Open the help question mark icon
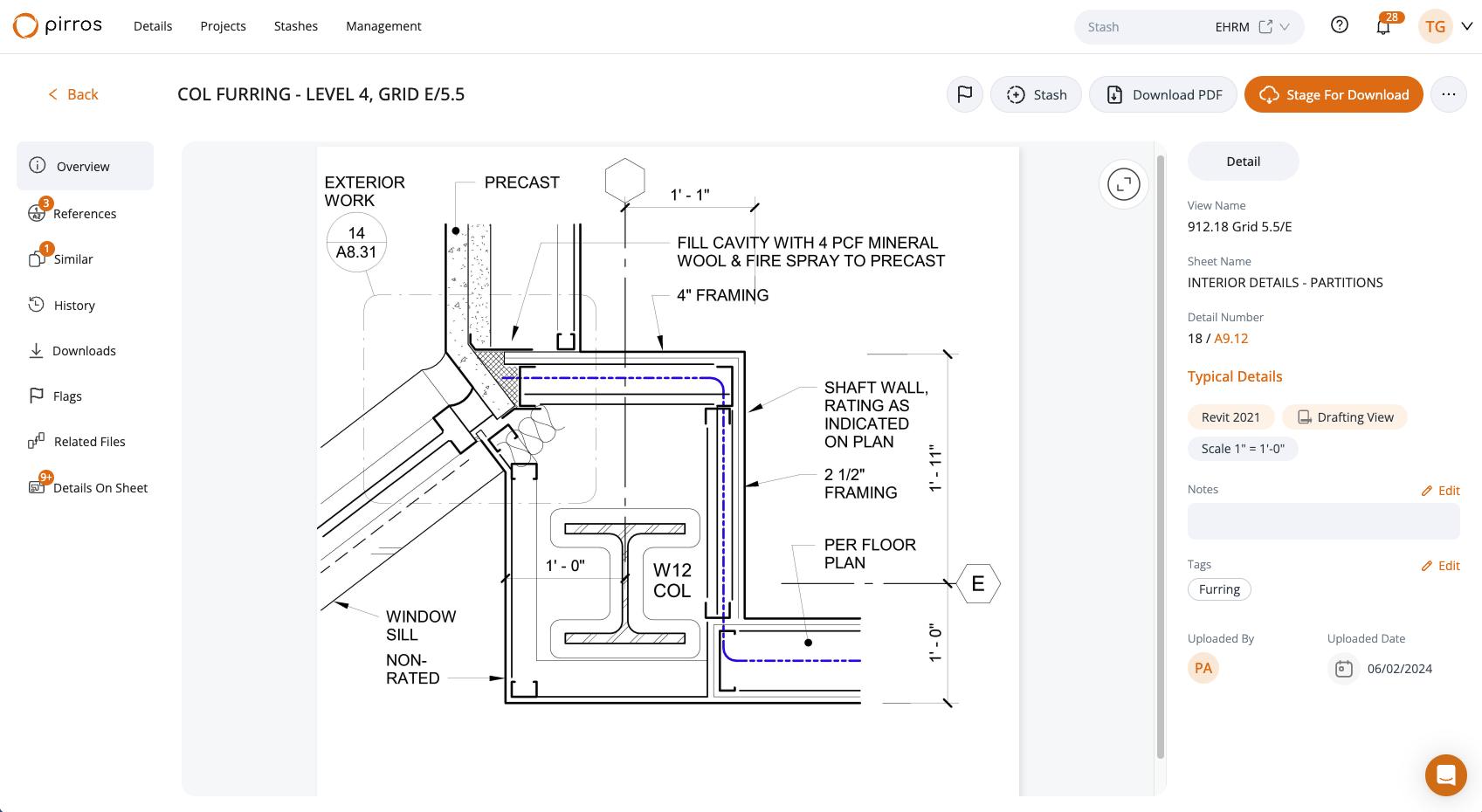The image size is (1482, 812). coord(1339,25)
